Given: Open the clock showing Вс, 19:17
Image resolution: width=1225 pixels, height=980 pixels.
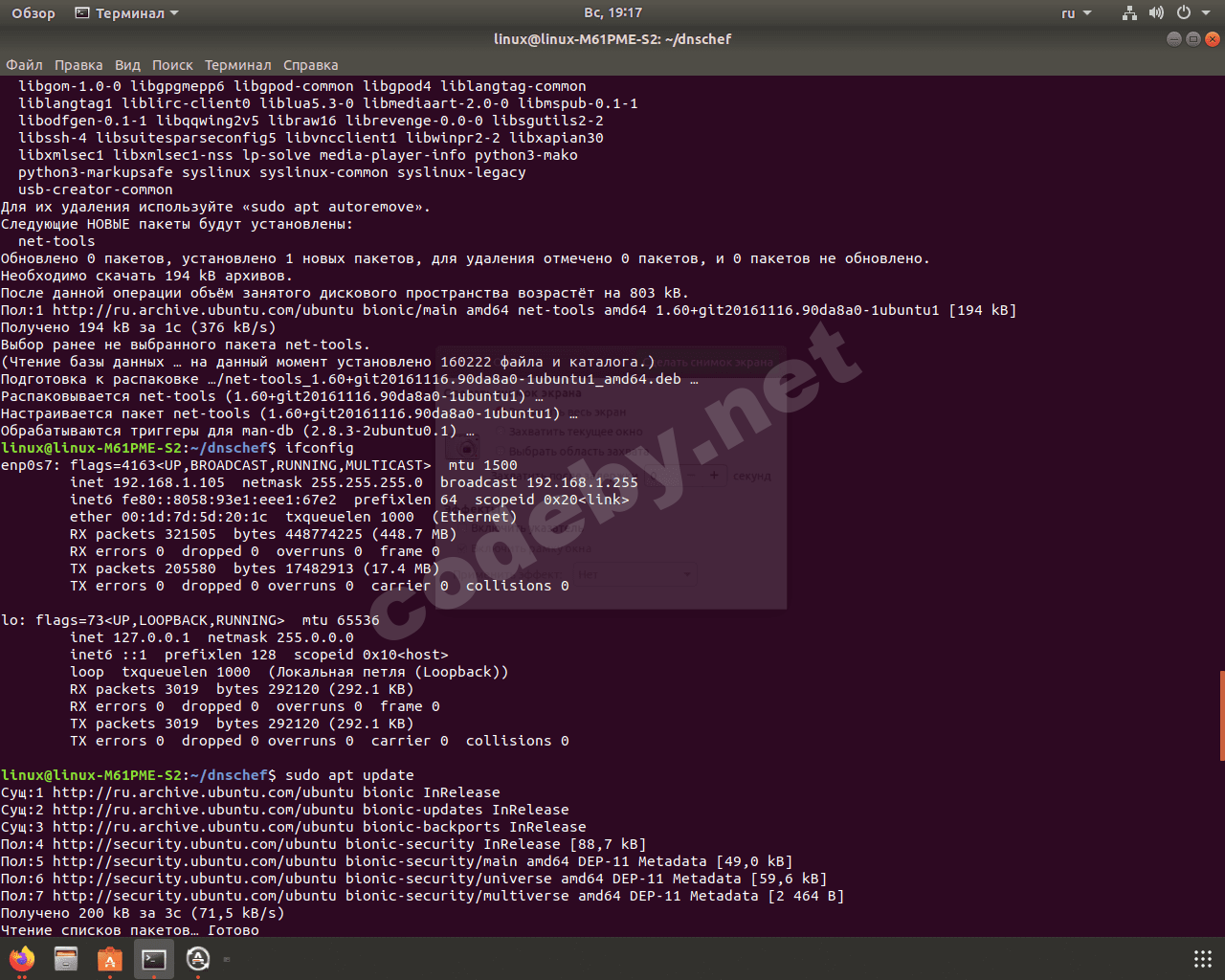Looking at the screenshot, I should 612,13.
